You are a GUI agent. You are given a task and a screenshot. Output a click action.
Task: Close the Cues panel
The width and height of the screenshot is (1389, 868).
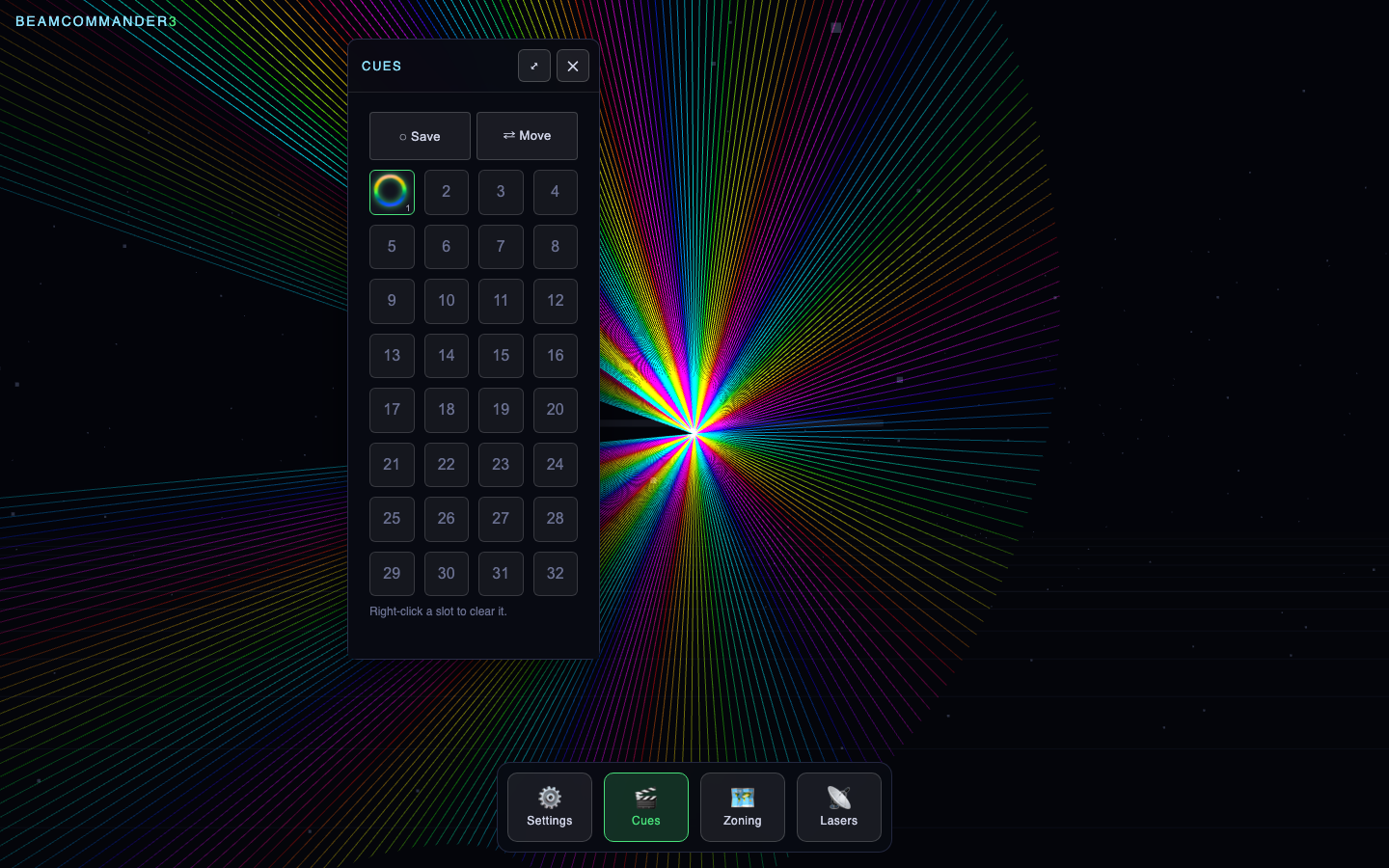tap(573, 66)
